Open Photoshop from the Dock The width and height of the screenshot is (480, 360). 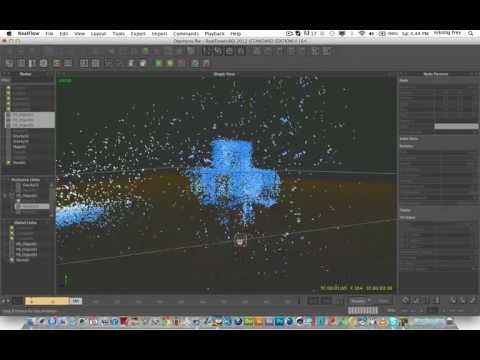279,322
